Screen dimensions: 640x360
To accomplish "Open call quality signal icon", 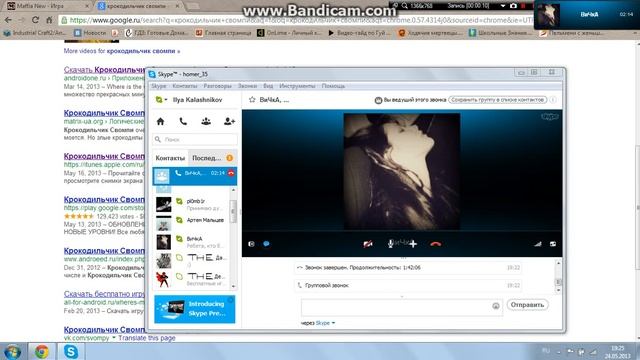I will click(538, 244).
